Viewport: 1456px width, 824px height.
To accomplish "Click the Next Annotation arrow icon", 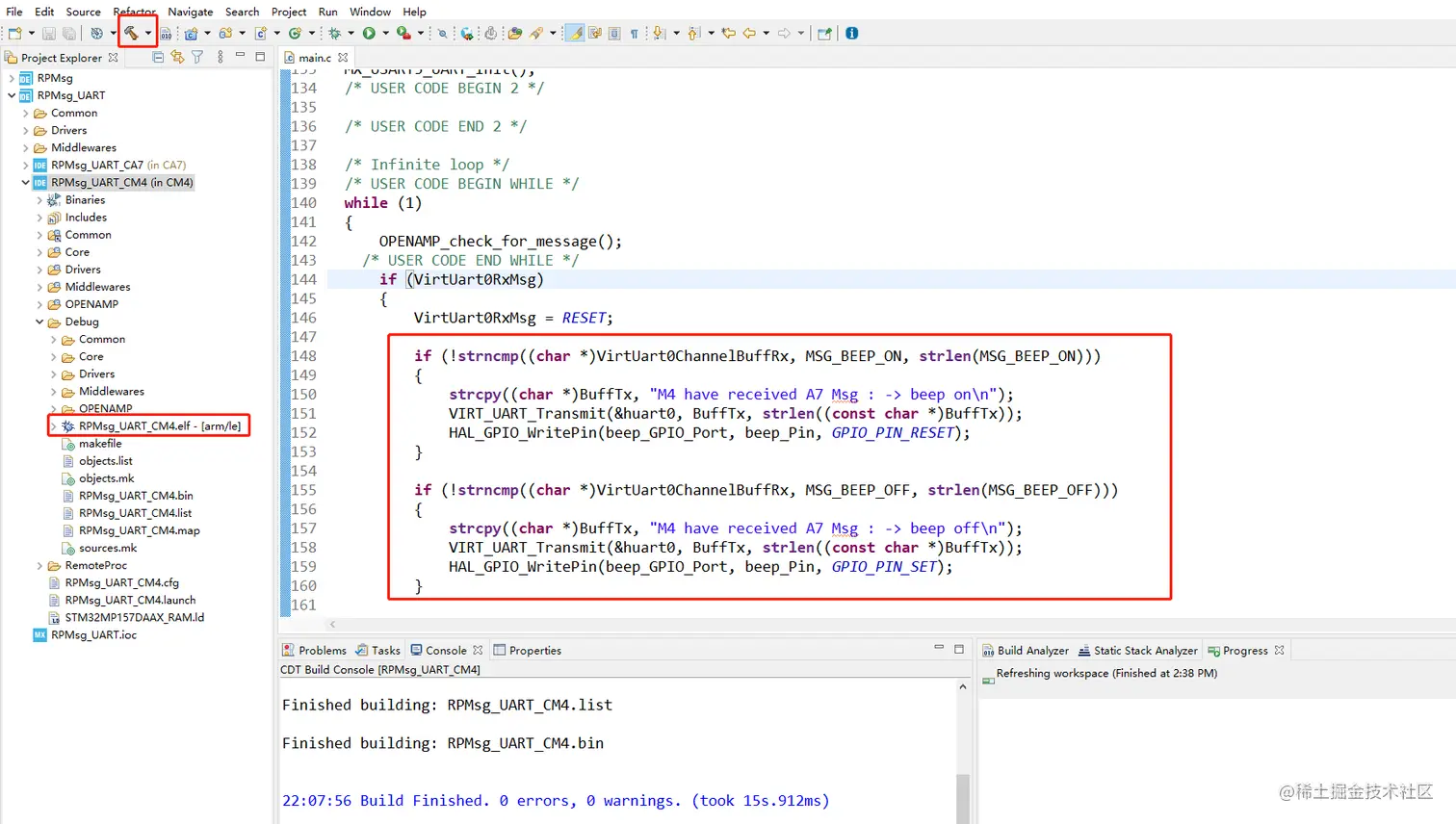I will click(x=659, y=33).
